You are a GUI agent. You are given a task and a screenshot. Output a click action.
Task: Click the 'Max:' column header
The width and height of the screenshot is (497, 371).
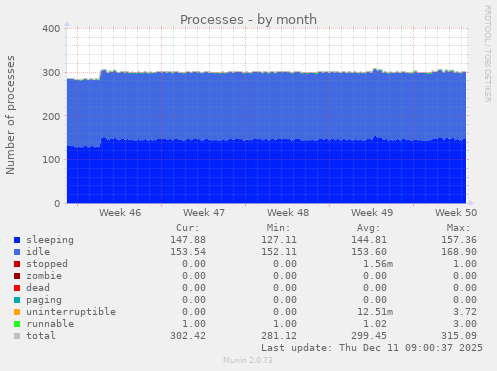(x=459, y=228)
